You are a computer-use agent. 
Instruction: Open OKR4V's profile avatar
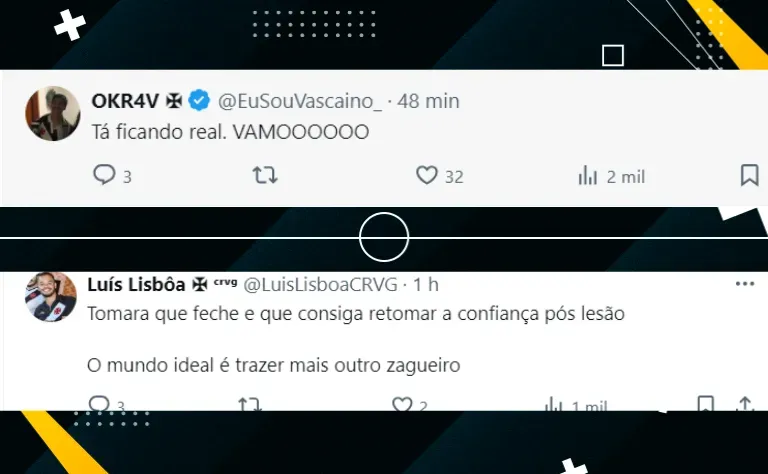[53, 114]
